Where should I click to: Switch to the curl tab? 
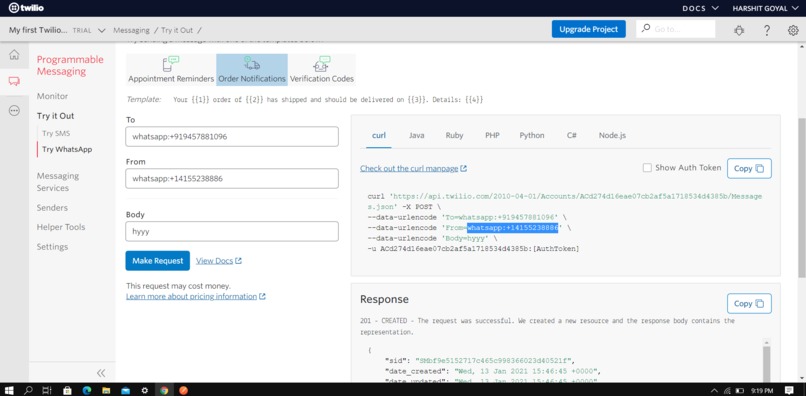(379, 135)
